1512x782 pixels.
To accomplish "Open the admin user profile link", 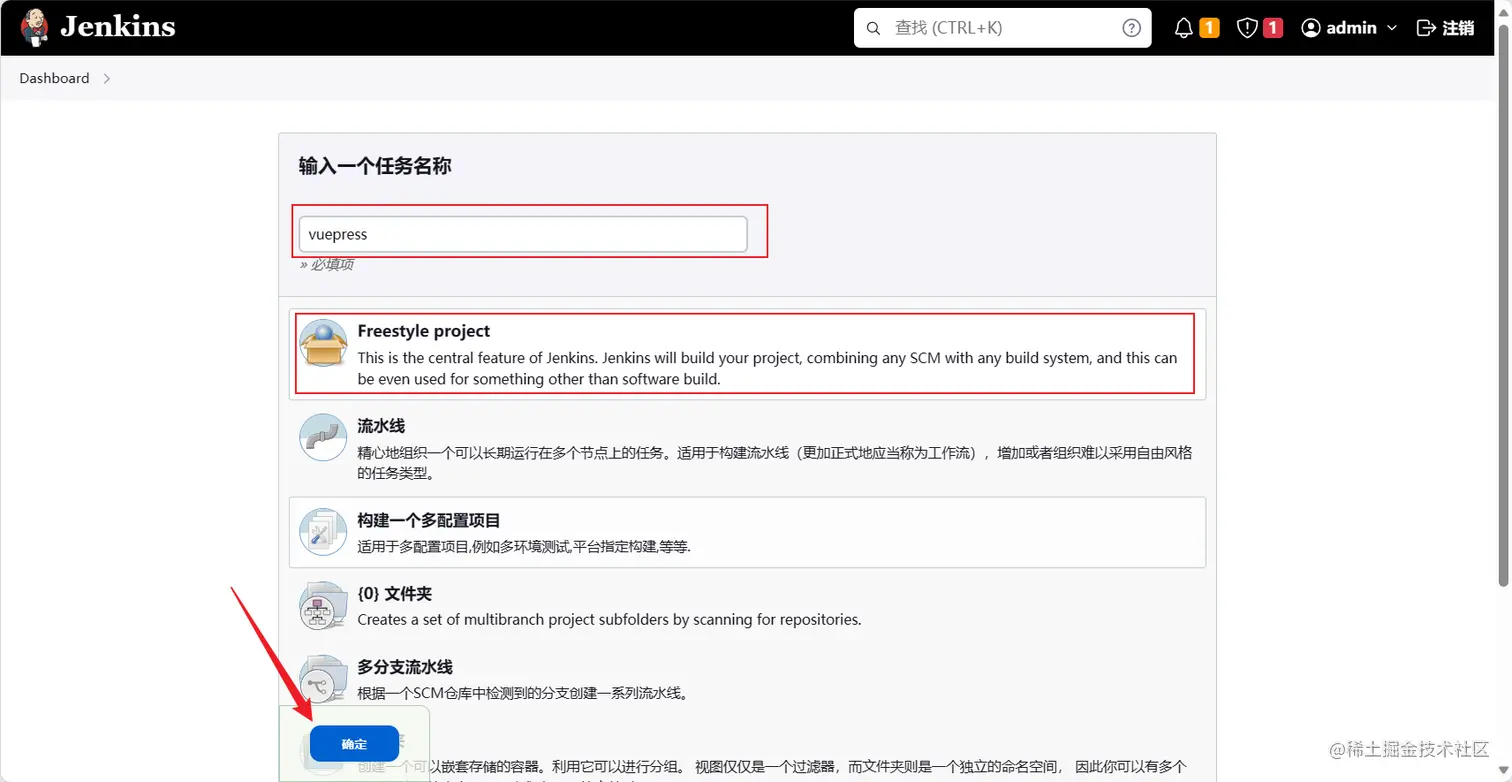I will point(1351,28).
